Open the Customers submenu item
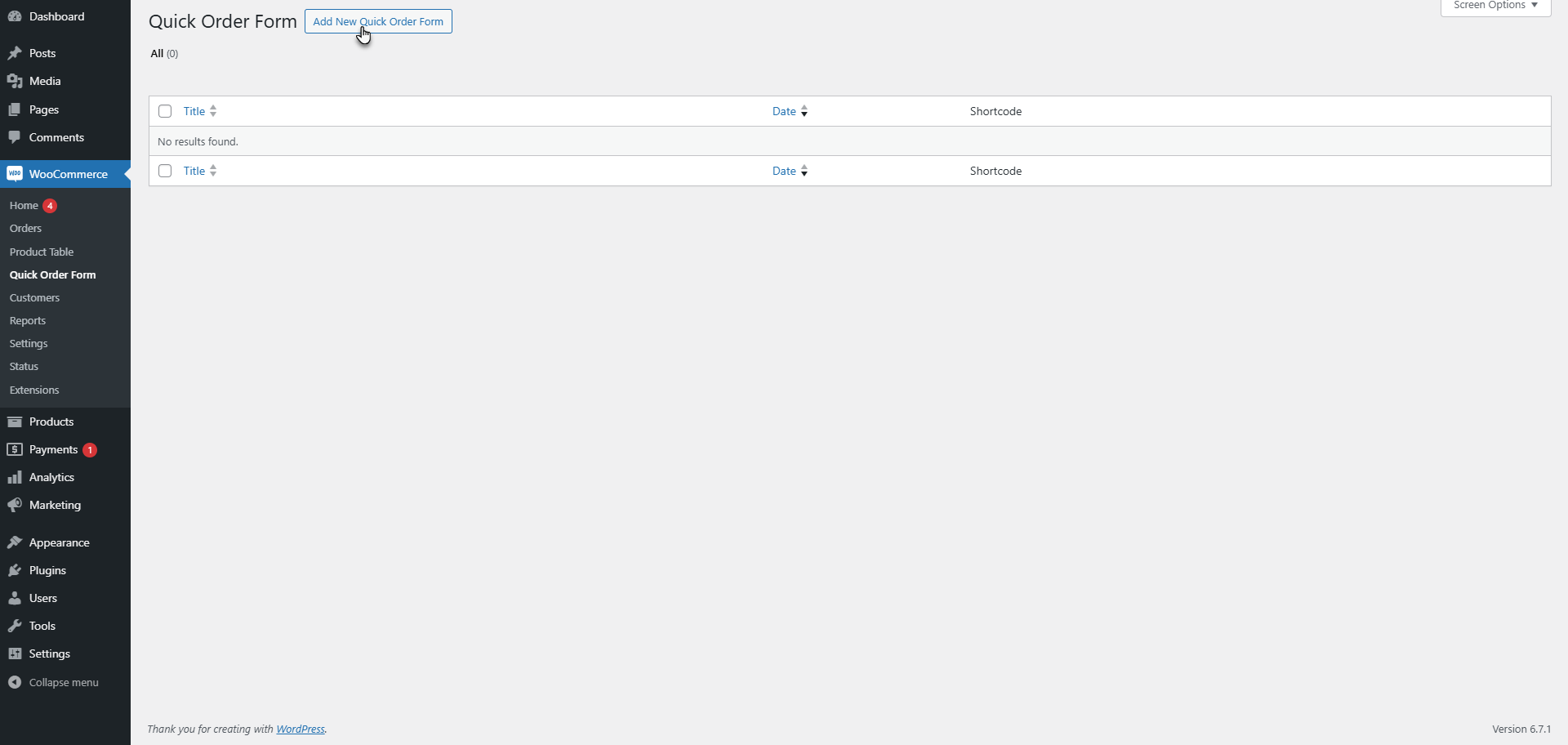 tap(34, 297)
